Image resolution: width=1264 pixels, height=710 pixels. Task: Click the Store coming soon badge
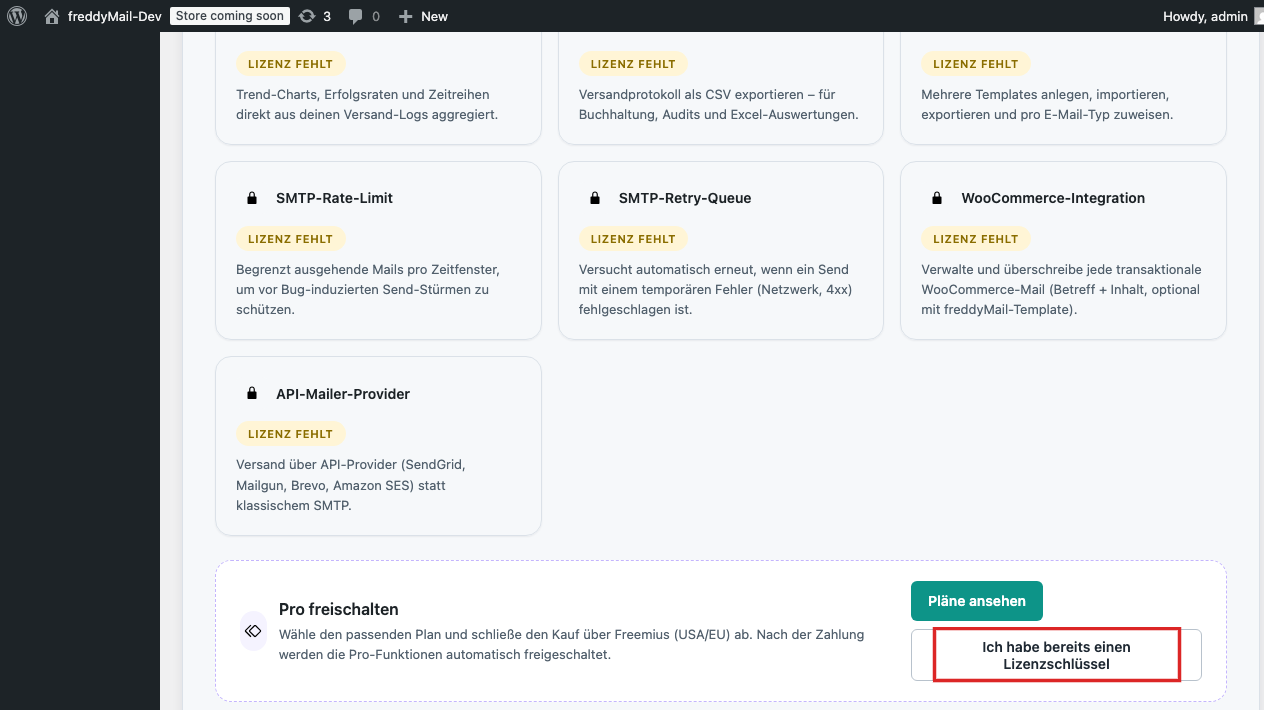230,16
